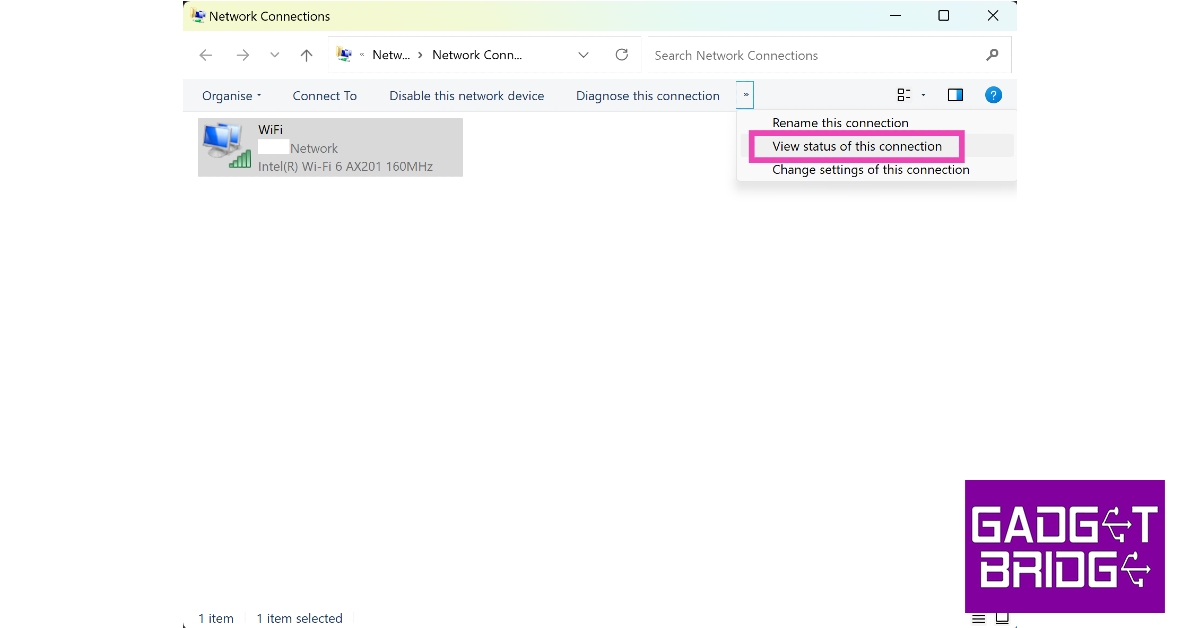Open the blue Help icon
The width and height of the screenshot is (1200, 628).
pyautogui.click(x=993, y=95)
